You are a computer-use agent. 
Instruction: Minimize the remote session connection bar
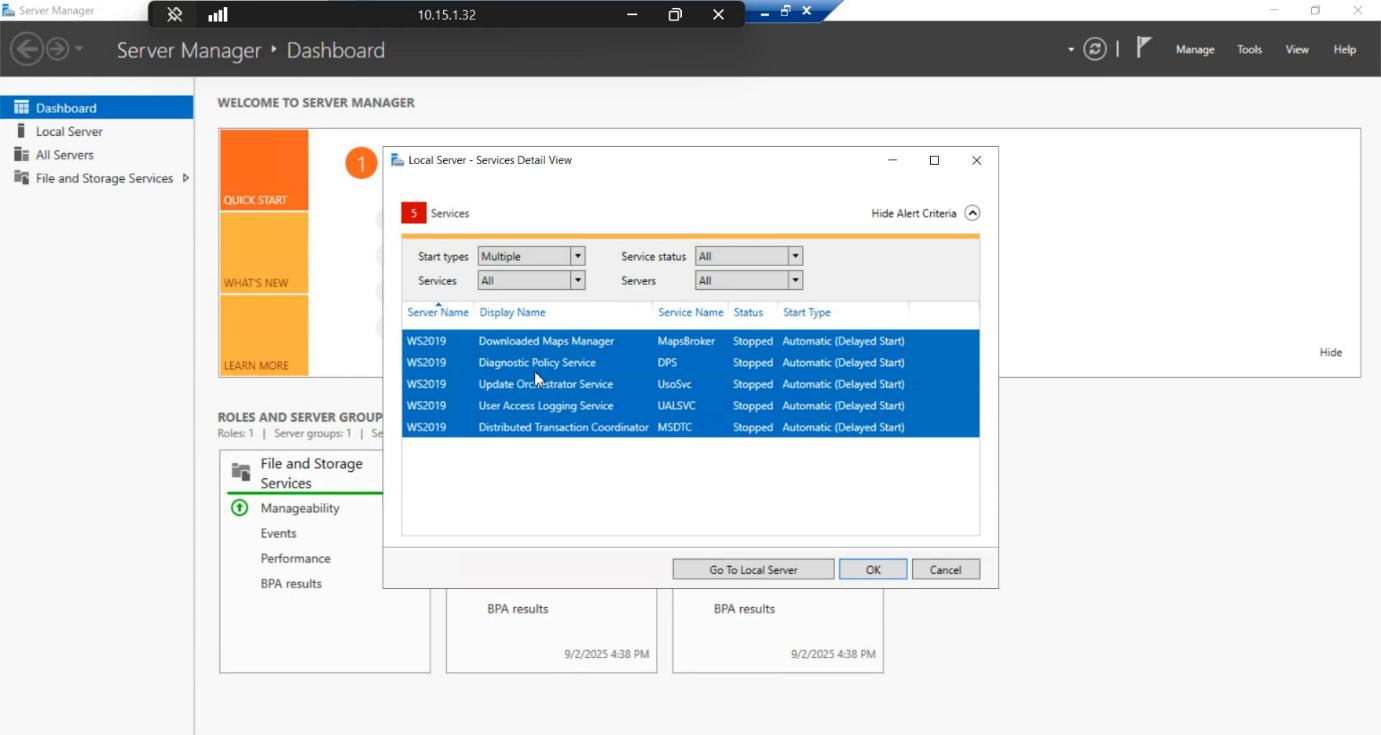[x=632, y=14]
